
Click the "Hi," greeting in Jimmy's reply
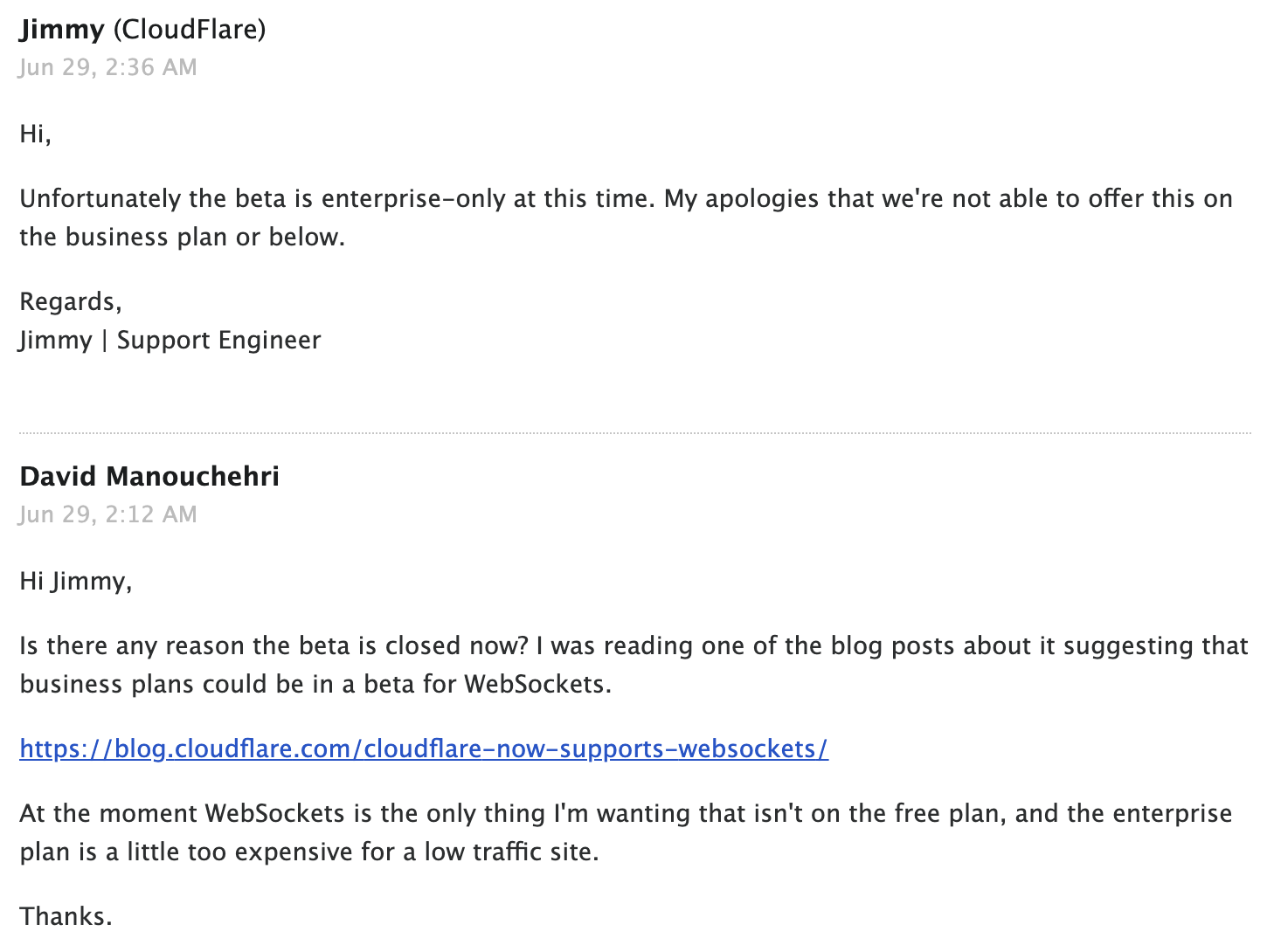click(x=36, y=134)
